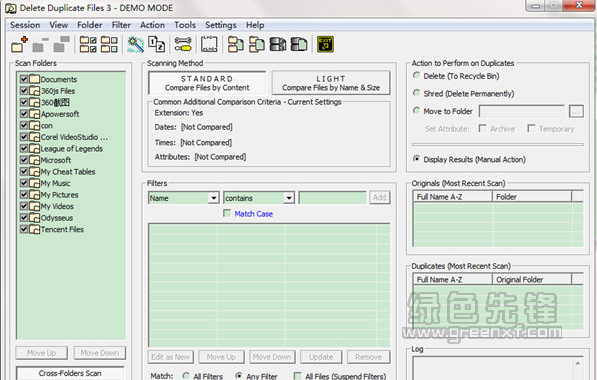597x380 pixels.
Task: Choose the All Filters match option
Action: [x=186, y=376]
